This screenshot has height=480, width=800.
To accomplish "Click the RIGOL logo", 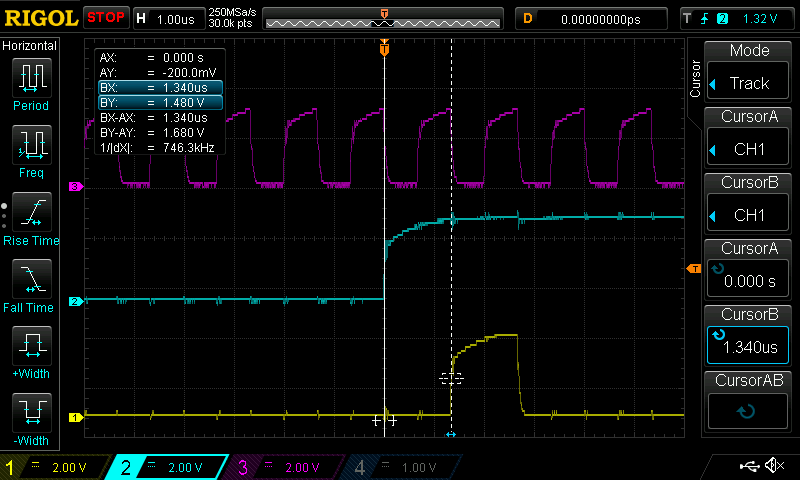I will [x=41, y=18].
